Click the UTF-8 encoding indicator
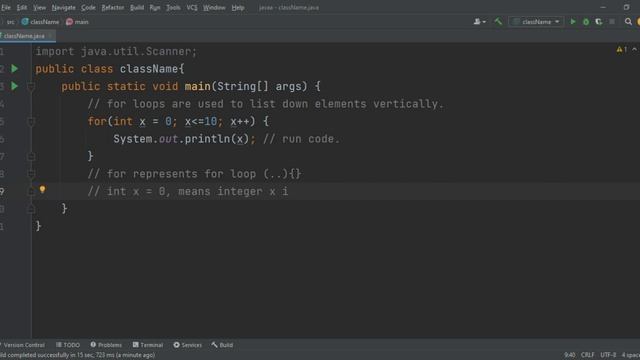Image resolution: width=640 pixels, height=360 pixels. point(608,355)
